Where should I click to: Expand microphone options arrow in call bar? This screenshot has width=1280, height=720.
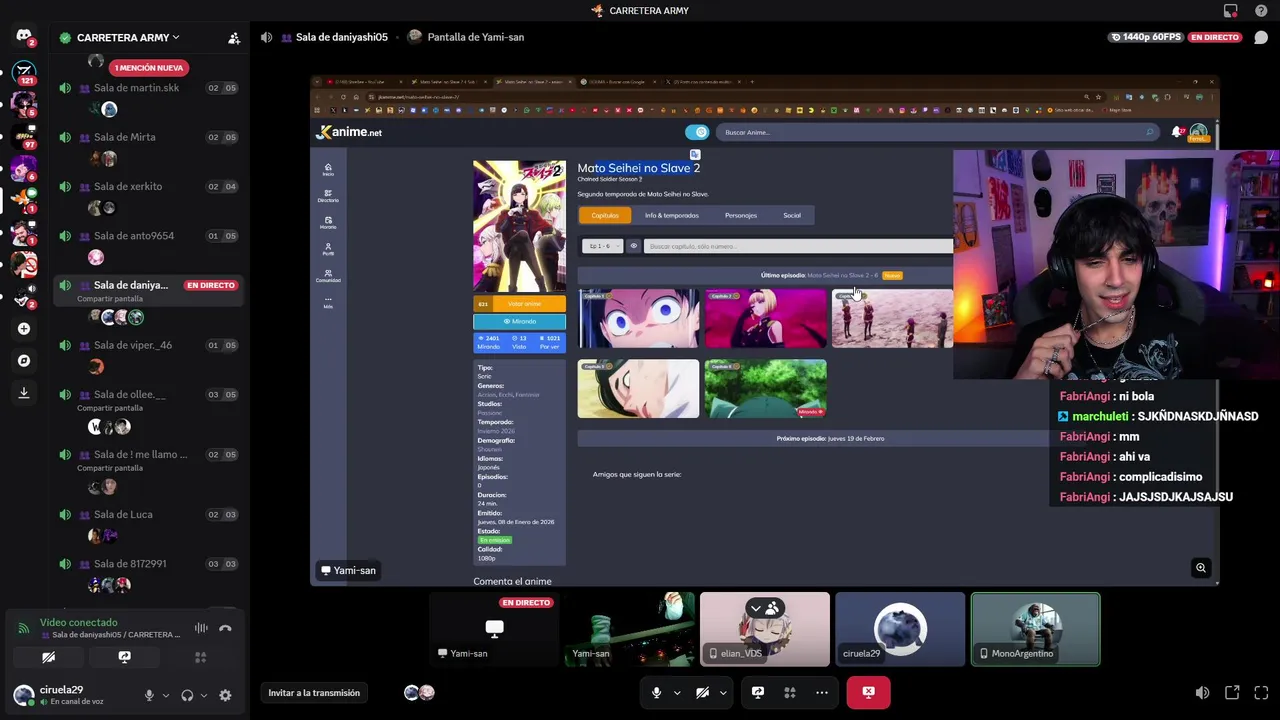click(677, 692)
